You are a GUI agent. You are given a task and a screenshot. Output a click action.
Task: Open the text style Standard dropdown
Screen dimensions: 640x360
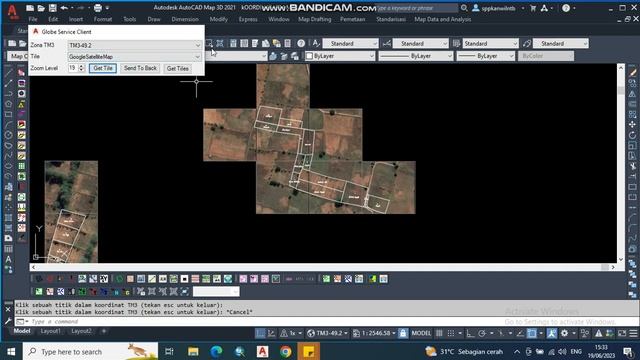tap(351, 43)
